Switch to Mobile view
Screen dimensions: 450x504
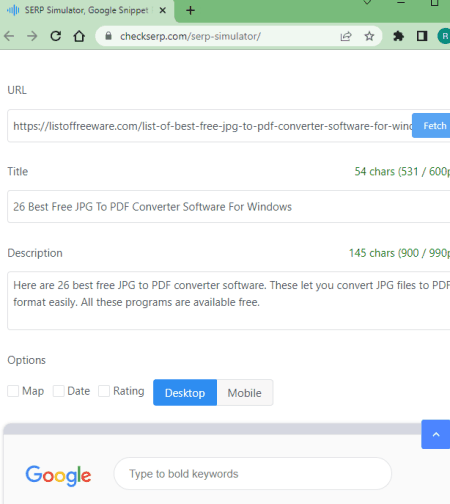245,393
